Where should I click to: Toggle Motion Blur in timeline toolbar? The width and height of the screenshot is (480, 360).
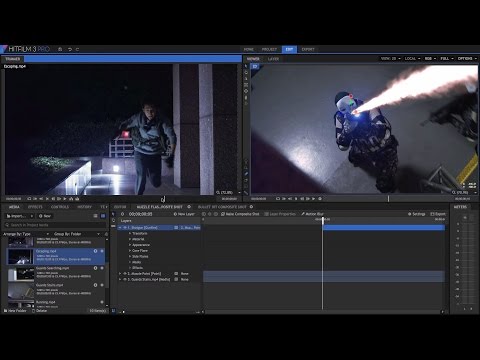312,214
